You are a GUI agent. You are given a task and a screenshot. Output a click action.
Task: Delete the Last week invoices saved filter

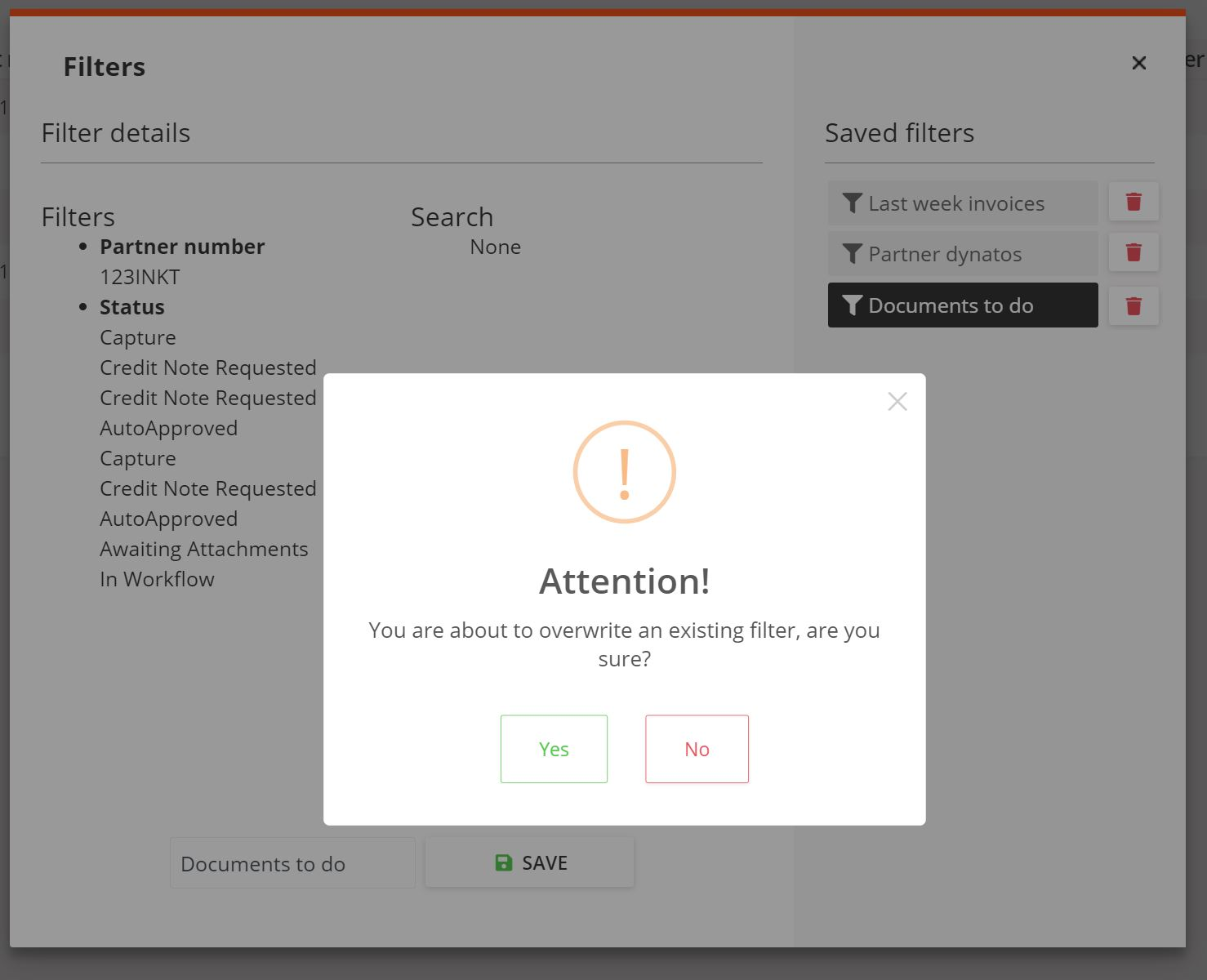[1133, 202]
